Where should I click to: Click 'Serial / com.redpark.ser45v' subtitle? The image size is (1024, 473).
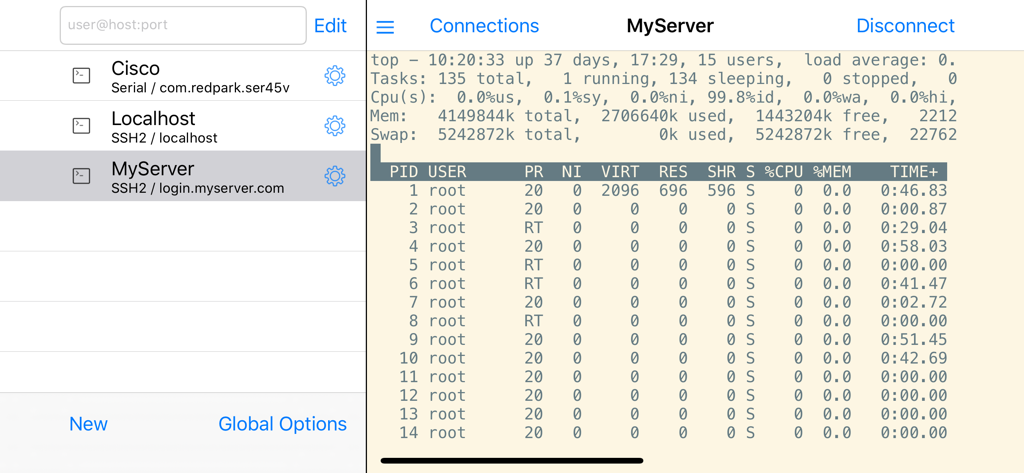pyautogui.click(x=200, y=88)
